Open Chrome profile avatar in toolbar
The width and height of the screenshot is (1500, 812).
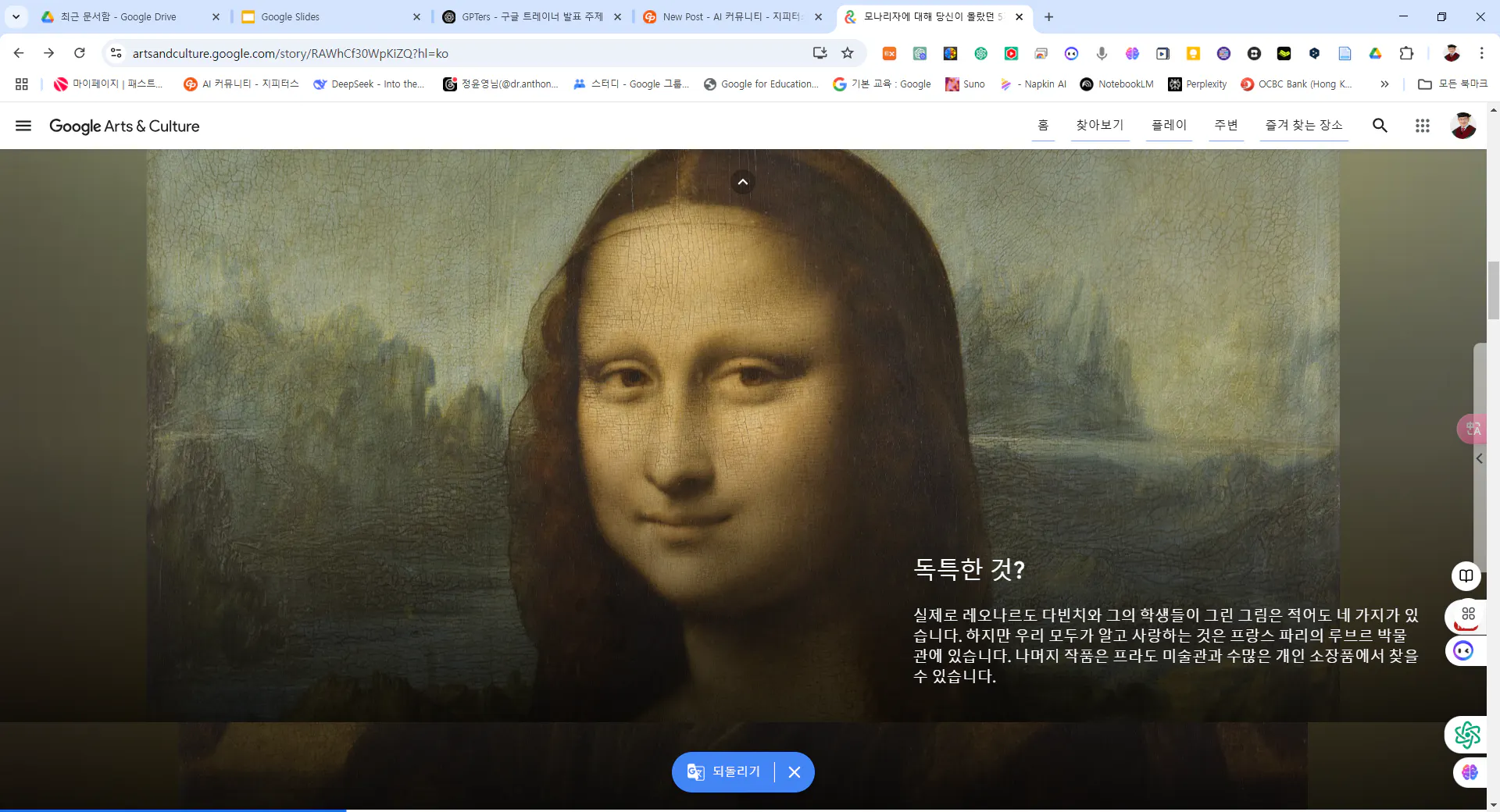pyautogui.click(x=1452, y=53)
